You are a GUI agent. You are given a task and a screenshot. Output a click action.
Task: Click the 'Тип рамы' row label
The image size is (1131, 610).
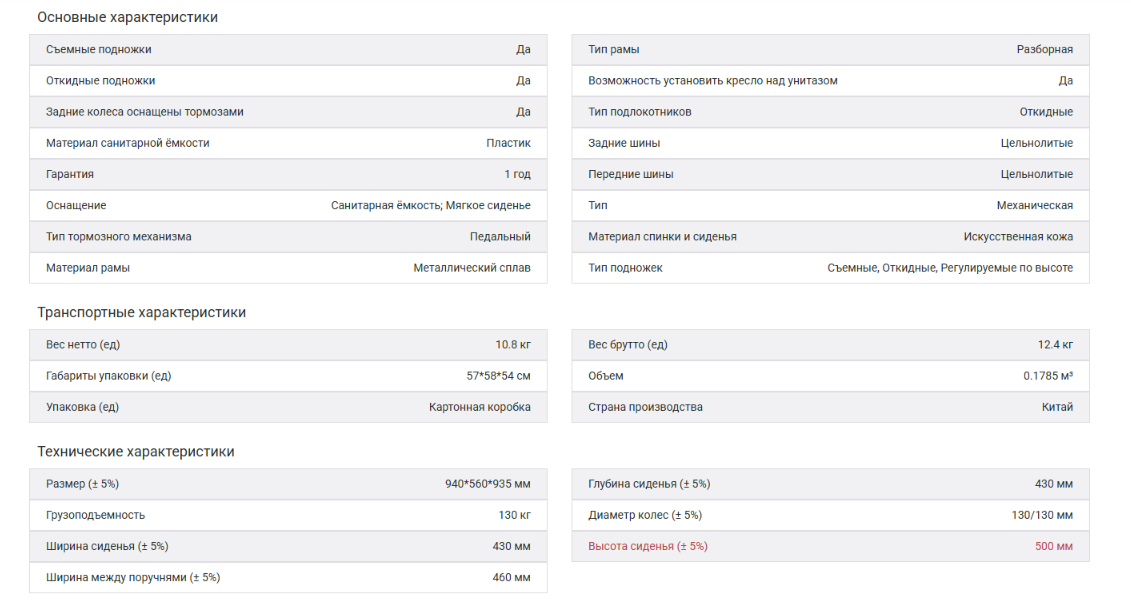(x=614, y=49)
